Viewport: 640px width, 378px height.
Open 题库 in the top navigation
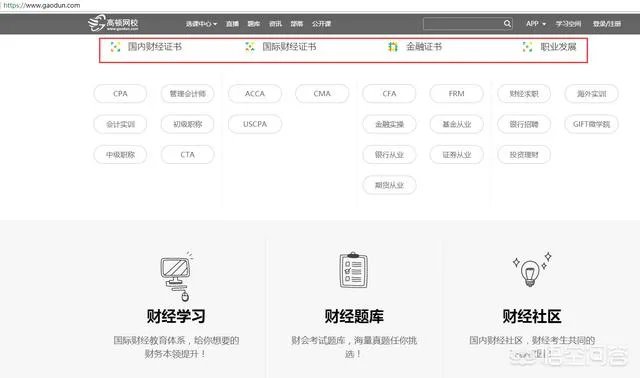pyautogui.click(x=253, y=24)
